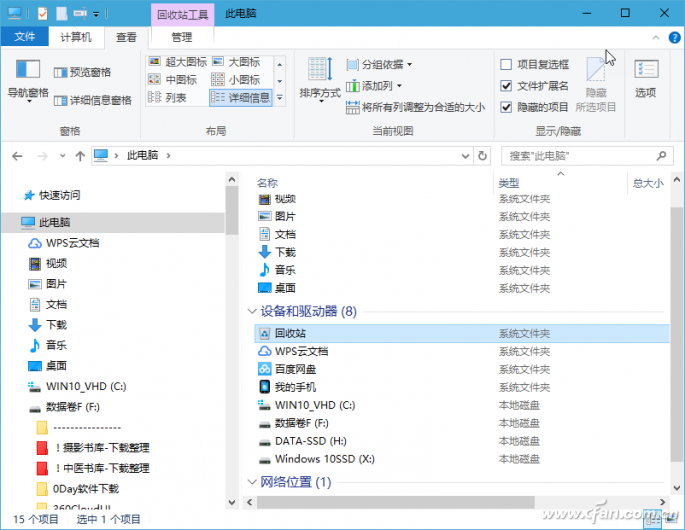Click 此电脑 in the address bar breadcrumb
The width and height of the screenshot is (685, 530).
142,156
